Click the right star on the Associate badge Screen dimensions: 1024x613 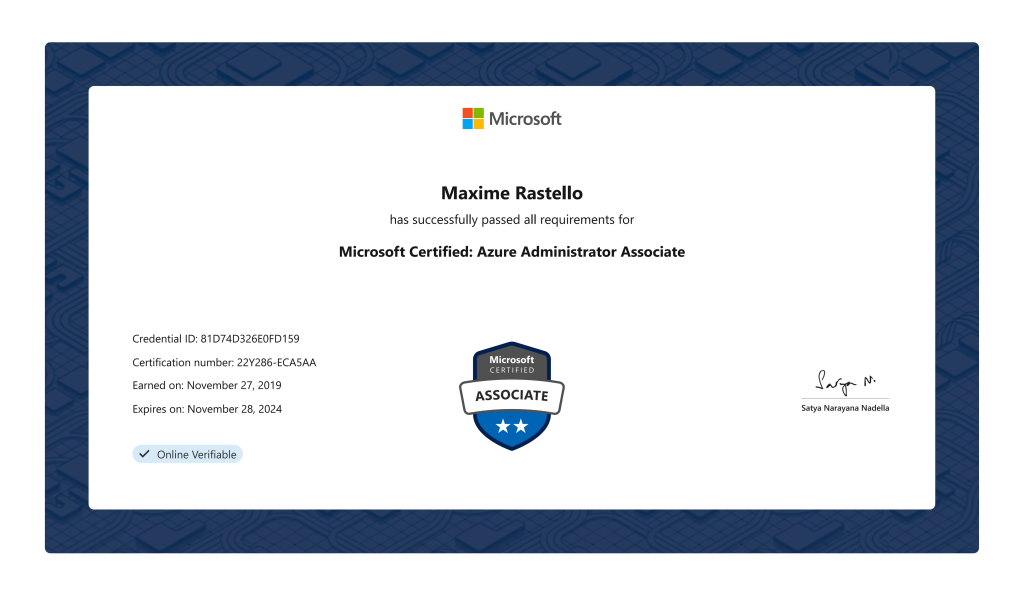pos(521,425)
